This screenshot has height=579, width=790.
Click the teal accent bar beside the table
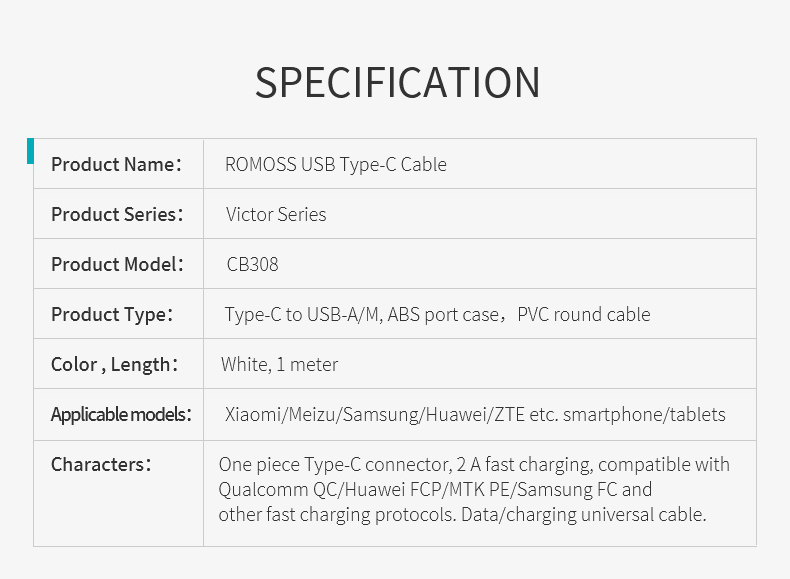click(x=30, y=151)
